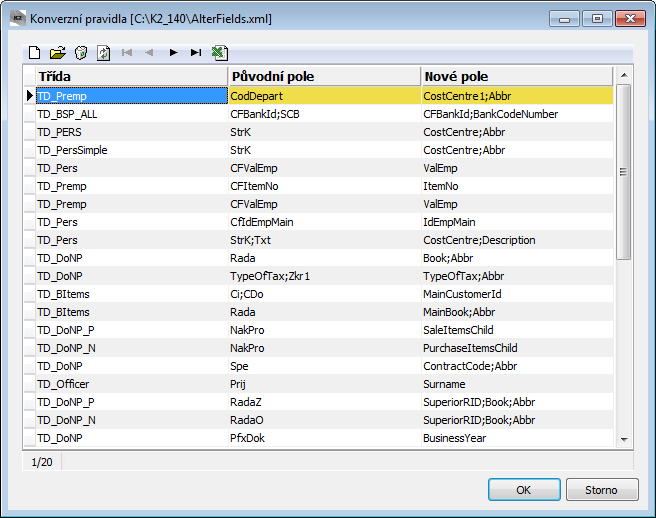Screen dimensions: 656x518
Task: Select the PfxDok cell
Action: (324, 438)
